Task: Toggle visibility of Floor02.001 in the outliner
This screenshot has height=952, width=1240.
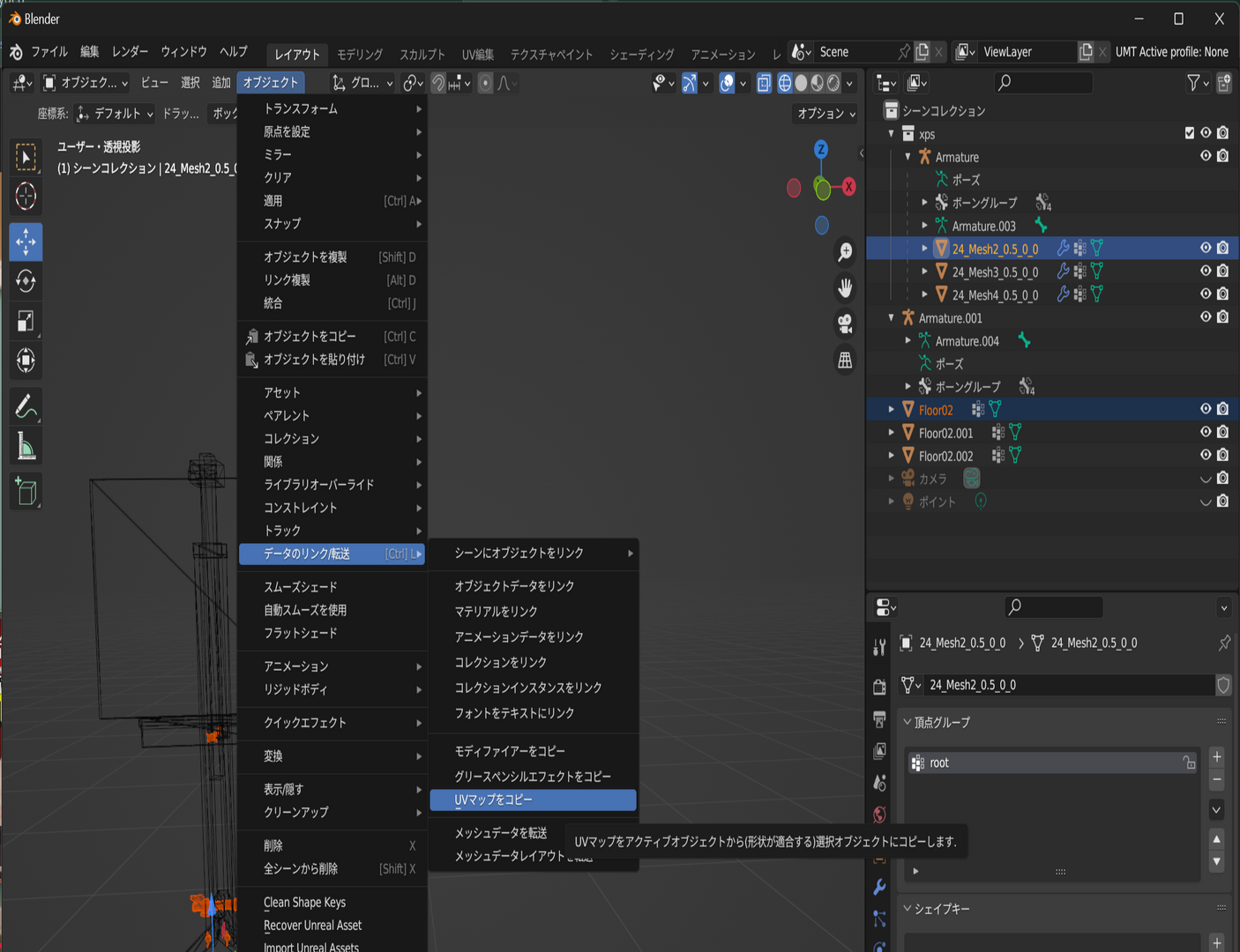Action: [x=1206, y=432]
